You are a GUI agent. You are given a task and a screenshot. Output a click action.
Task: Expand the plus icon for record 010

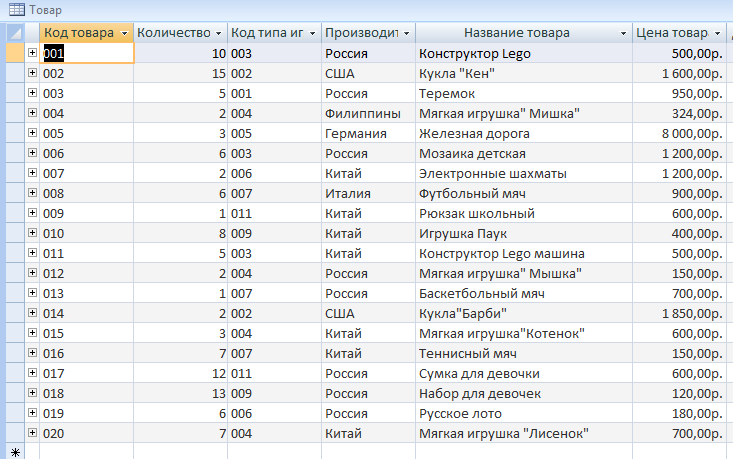click(32, 233)
